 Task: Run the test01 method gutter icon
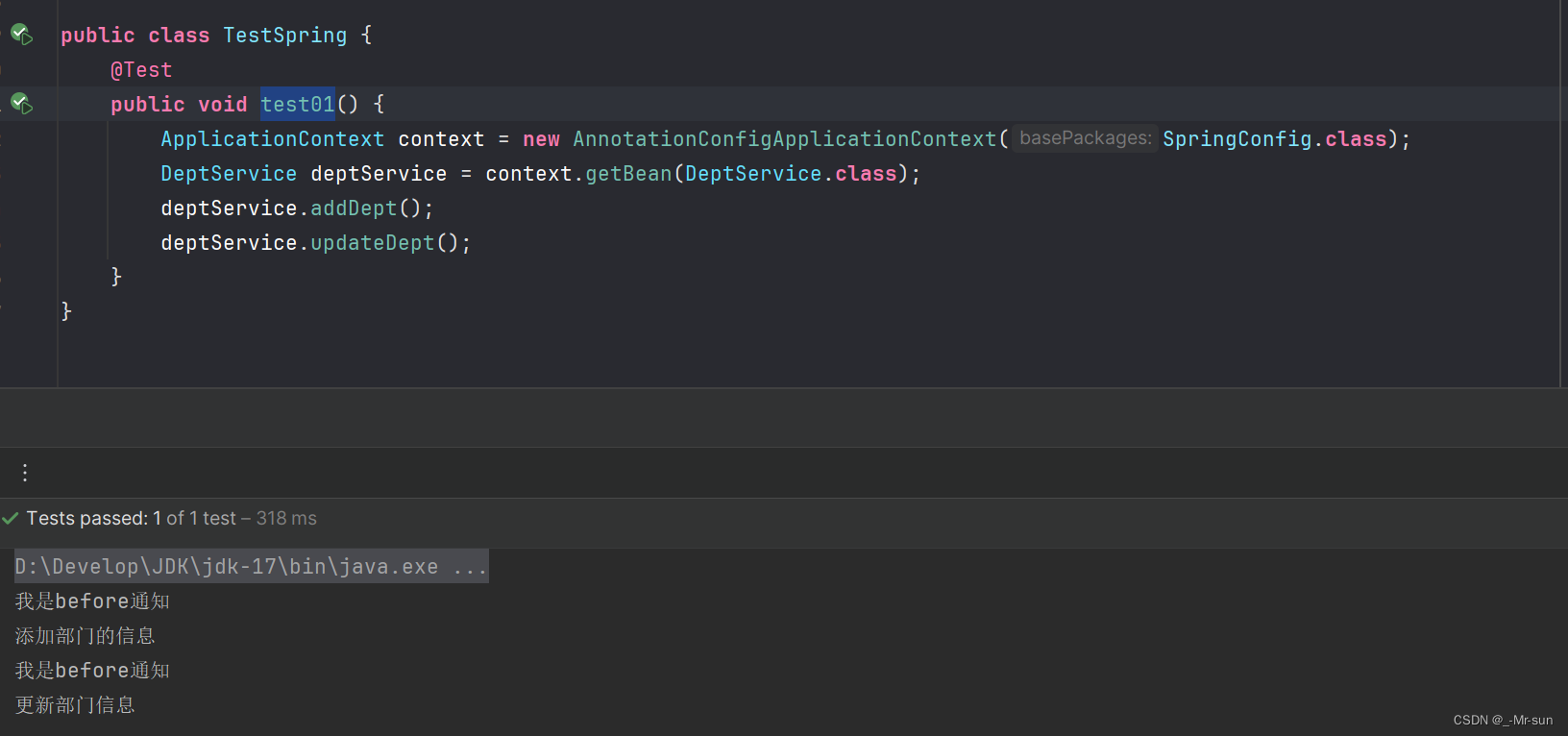(x=21, y=103)
